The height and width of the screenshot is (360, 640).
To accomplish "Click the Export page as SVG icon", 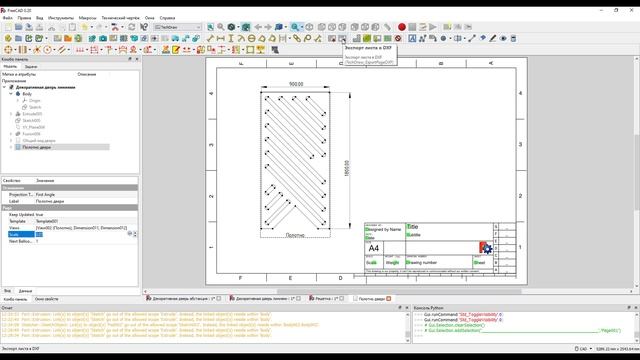I will (x=332, y=38).
